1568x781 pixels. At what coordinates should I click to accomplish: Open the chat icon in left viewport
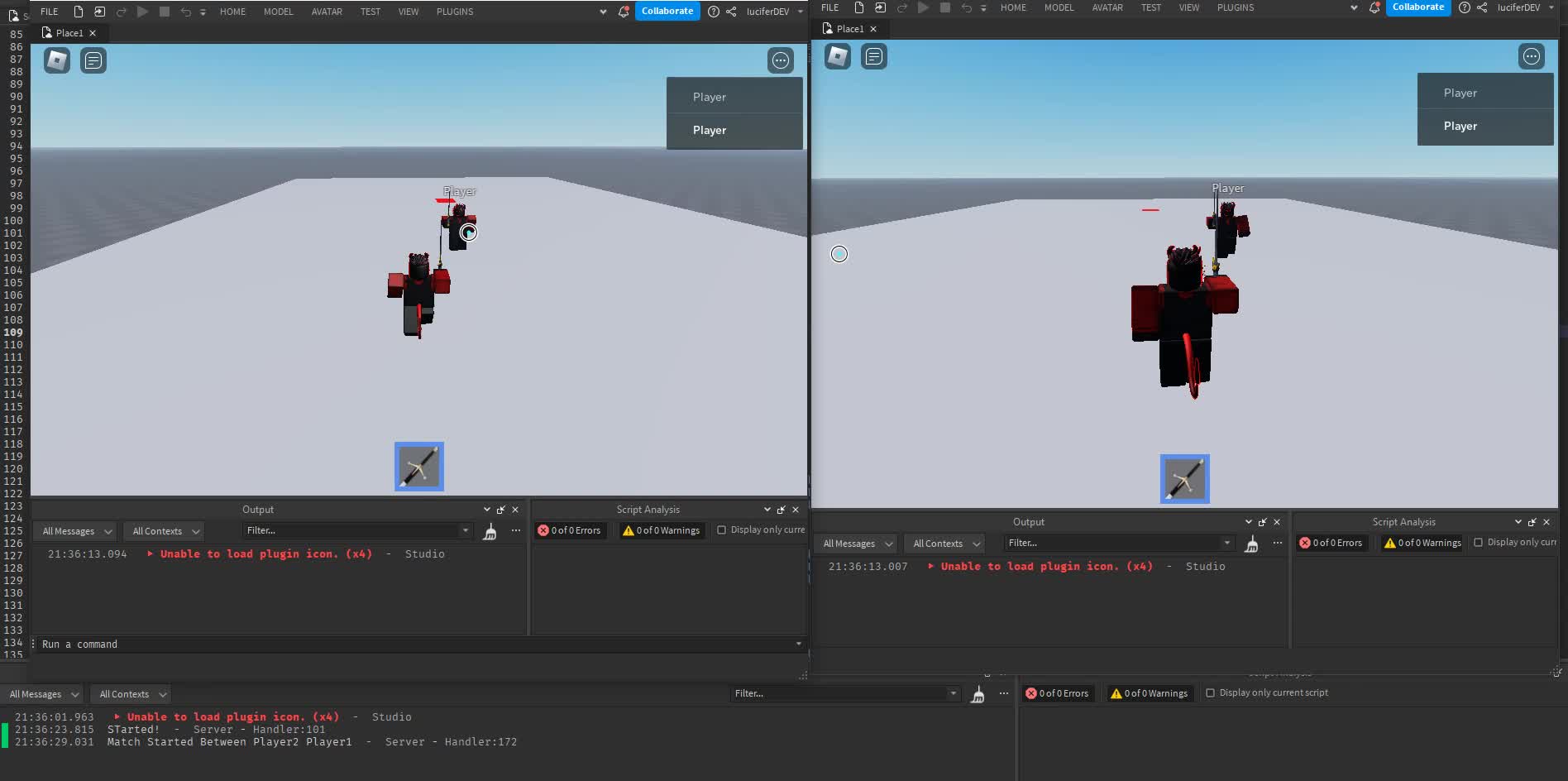(x=93, y=60)
